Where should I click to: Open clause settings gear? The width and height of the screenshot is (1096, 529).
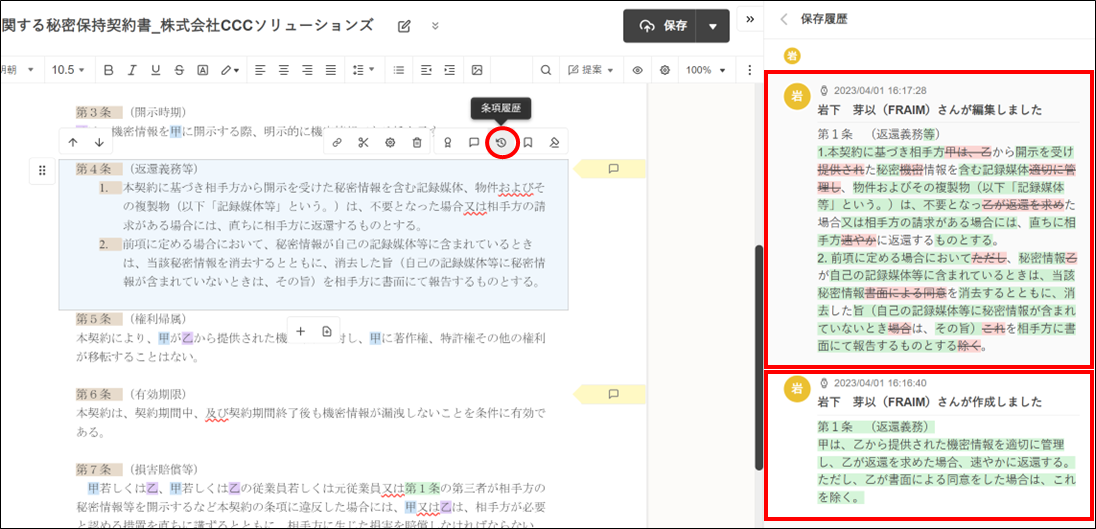[x=390, y=143]
